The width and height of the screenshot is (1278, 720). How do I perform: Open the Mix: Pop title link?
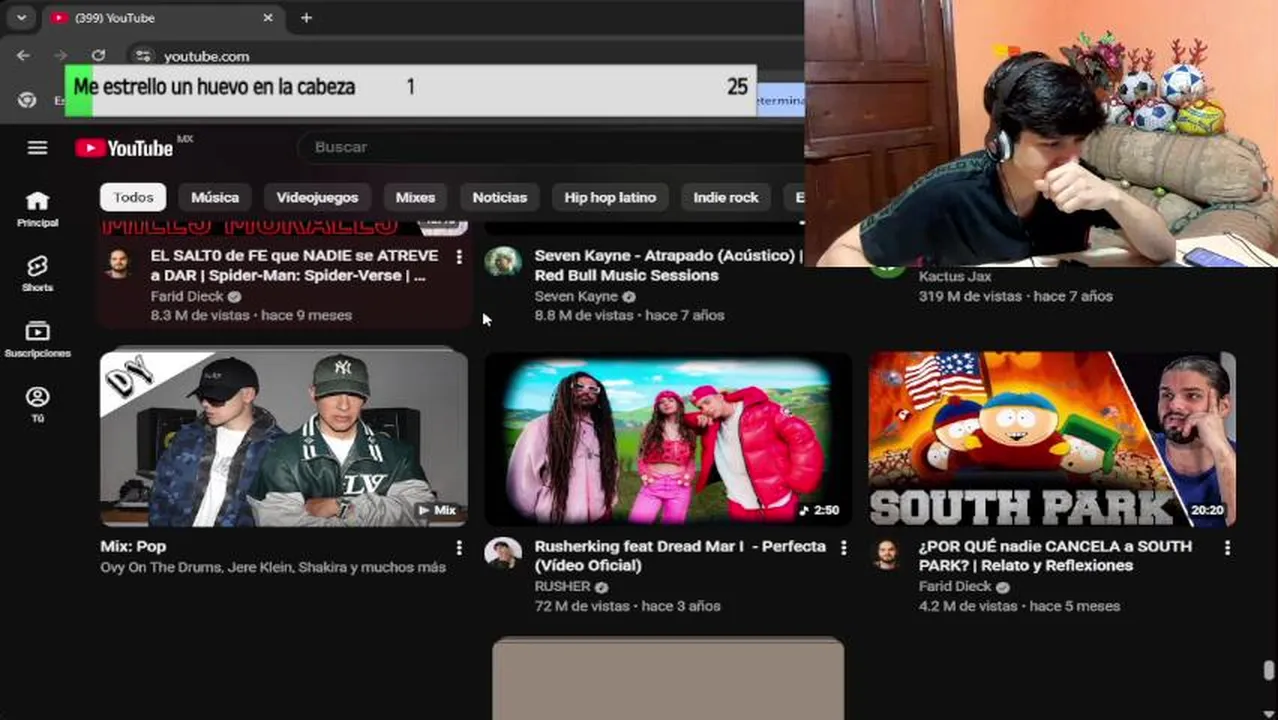(x=133, y=546)
